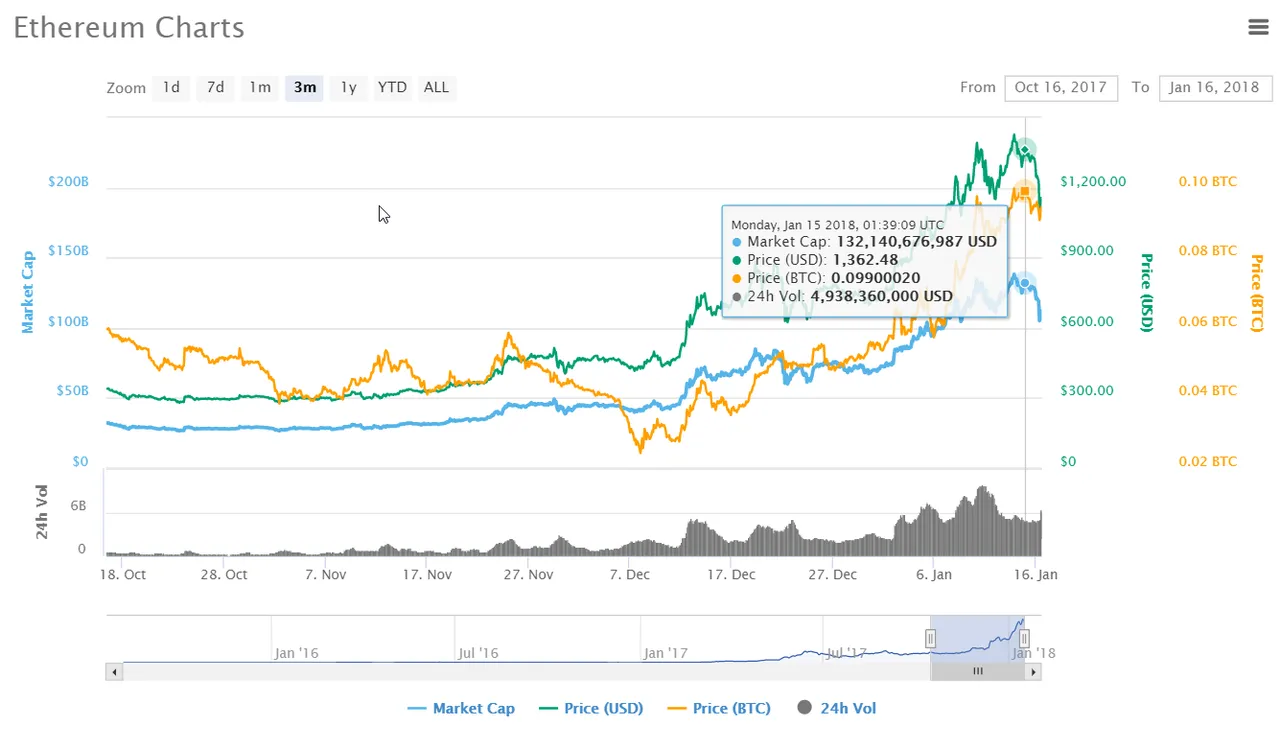Click the orange Price BTC data marker
The height and width of the screenshot is (729, 1280).
click(x=1024, y=191)
